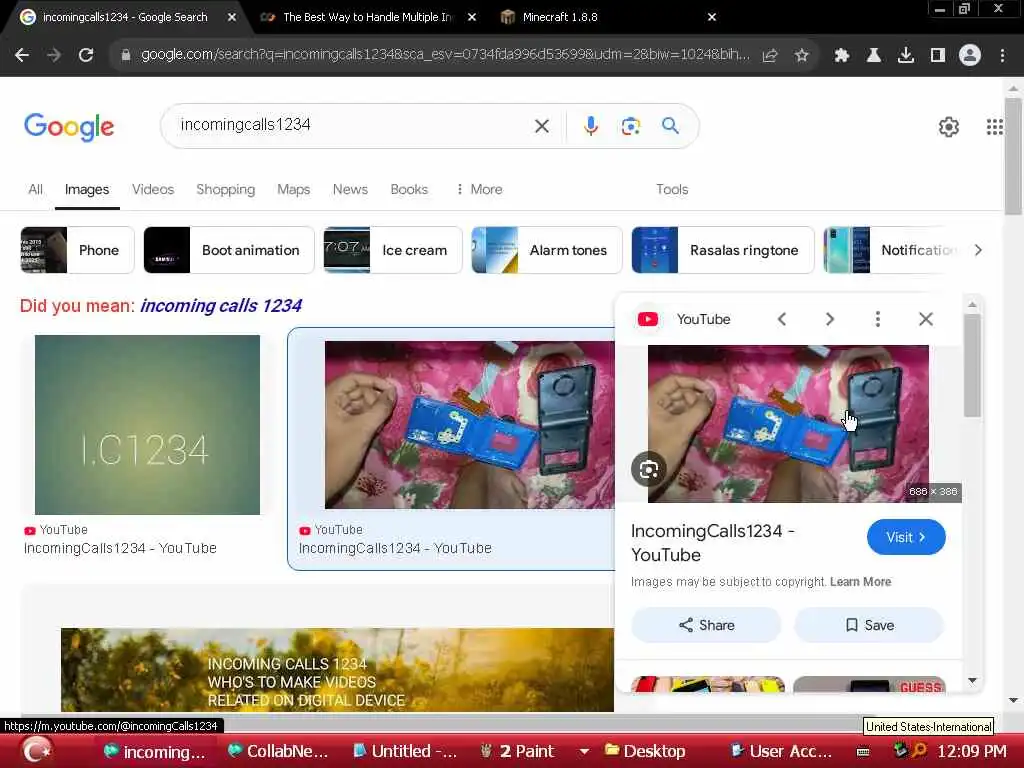
Task: Open CollabNet taskbar item
Action: pos(278,751)
